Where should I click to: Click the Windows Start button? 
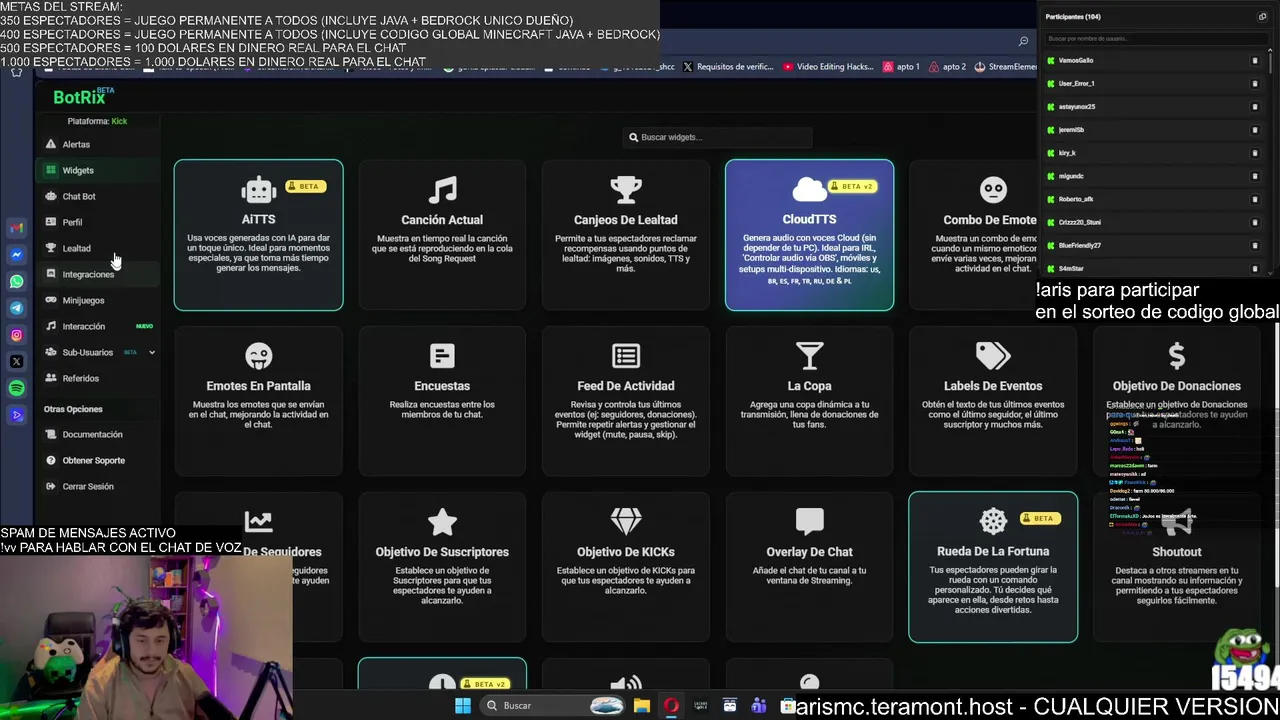462,706
